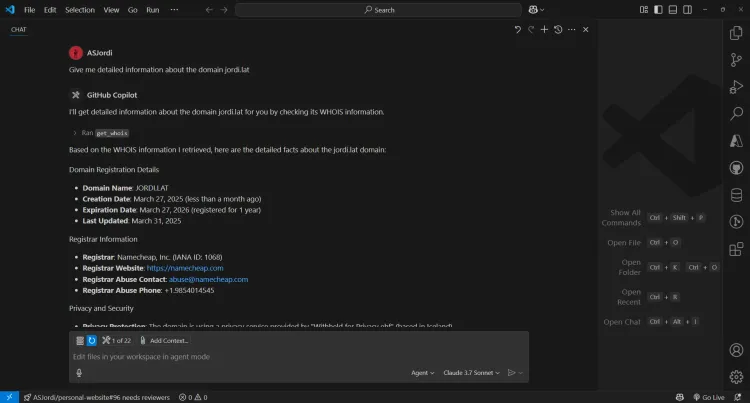
Task: Focus the chat input text field
Action: point(299,357)
